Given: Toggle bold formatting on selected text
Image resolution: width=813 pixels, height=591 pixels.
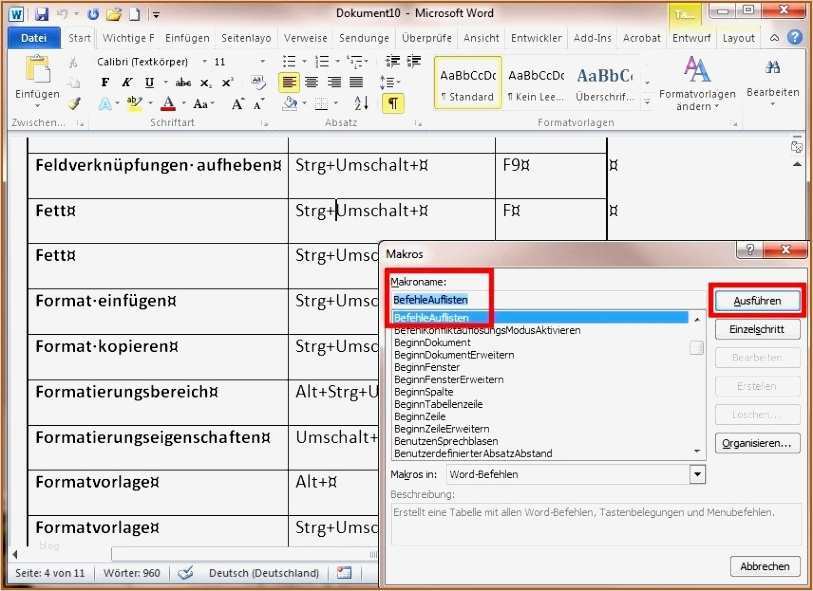Looking at the screenshot, I should click(x=106, y=82).
